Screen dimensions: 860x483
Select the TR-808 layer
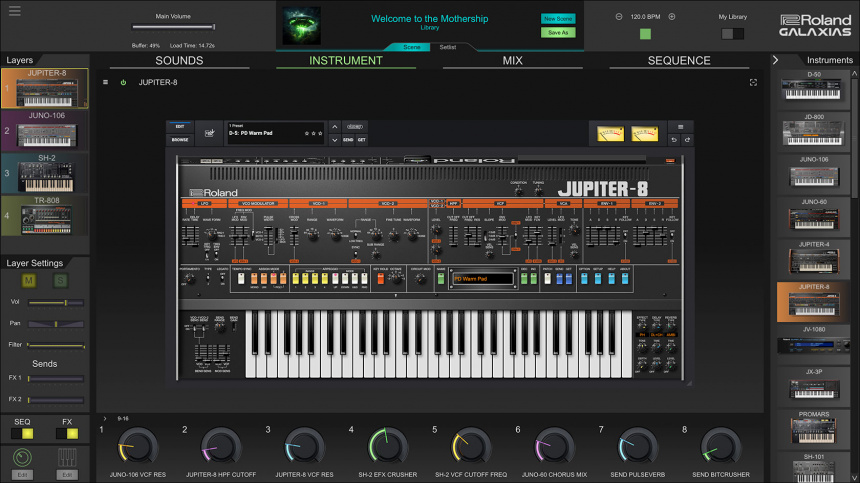[x=44, y=216]
